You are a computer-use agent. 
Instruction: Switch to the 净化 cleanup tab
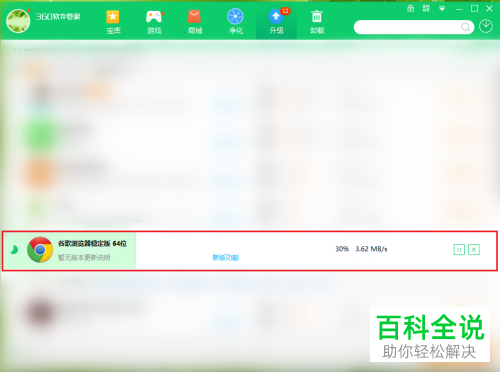point(235,22)
